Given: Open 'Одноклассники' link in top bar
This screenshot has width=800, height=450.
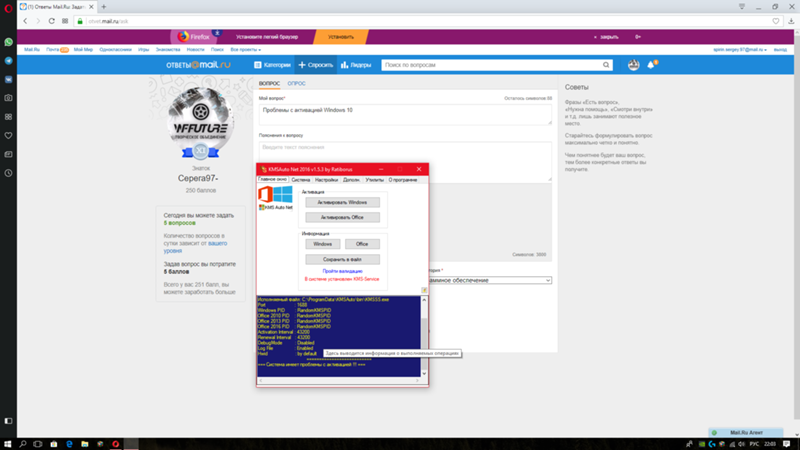Looking at the screenshot, I should pyautogui.click(x=115, y=49).
